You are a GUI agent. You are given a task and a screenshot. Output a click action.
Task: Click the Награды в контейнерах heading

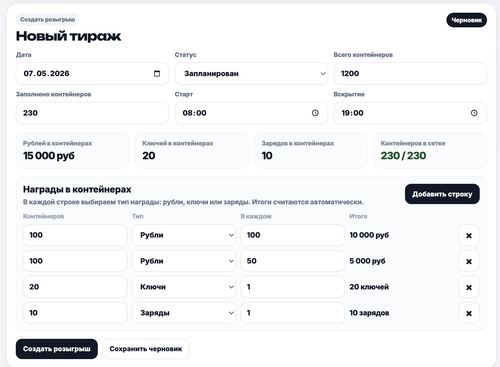click(x=77, y=189)
